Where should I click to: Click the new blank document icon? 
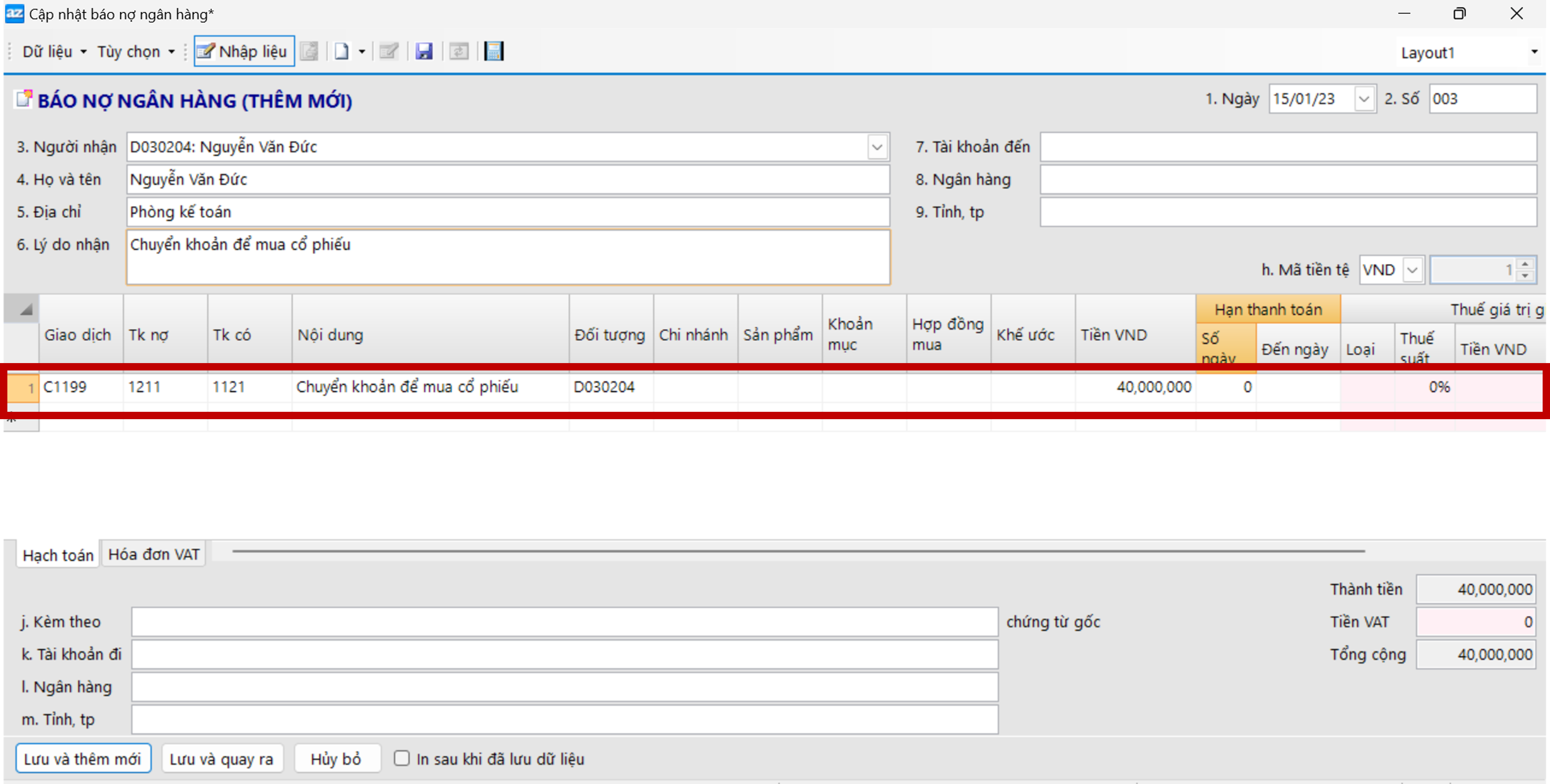pos(342,52)
